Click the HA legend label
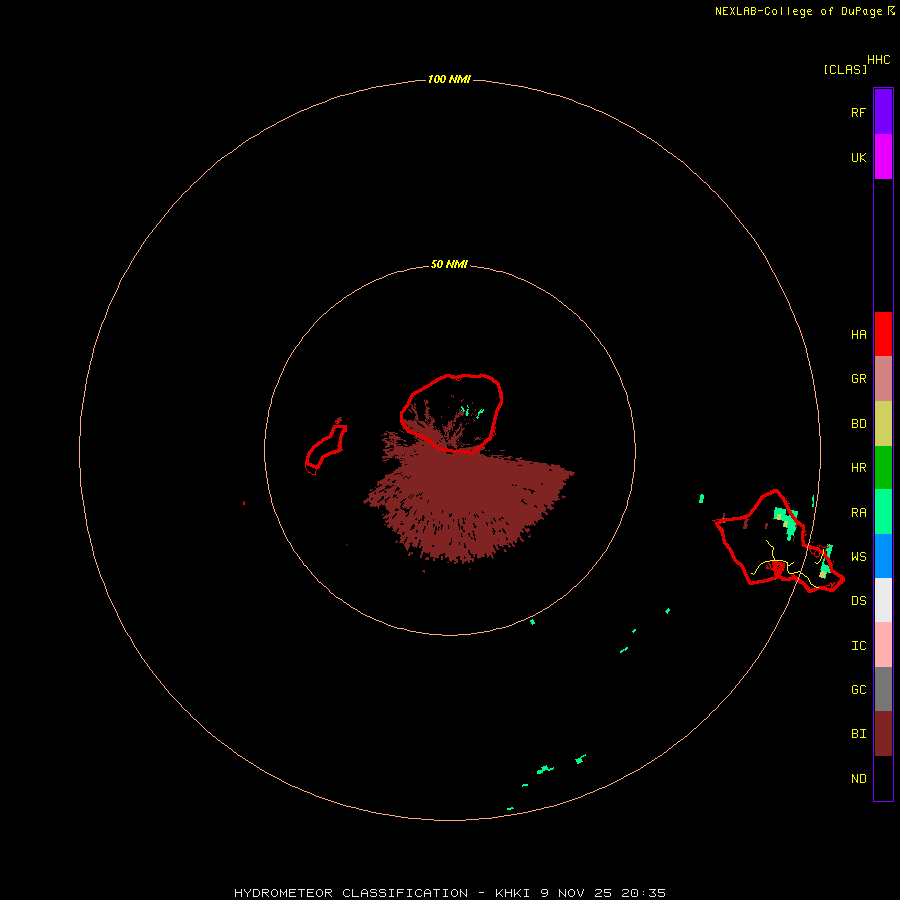Viewport: 900px width, 900px height. [858, 335]
